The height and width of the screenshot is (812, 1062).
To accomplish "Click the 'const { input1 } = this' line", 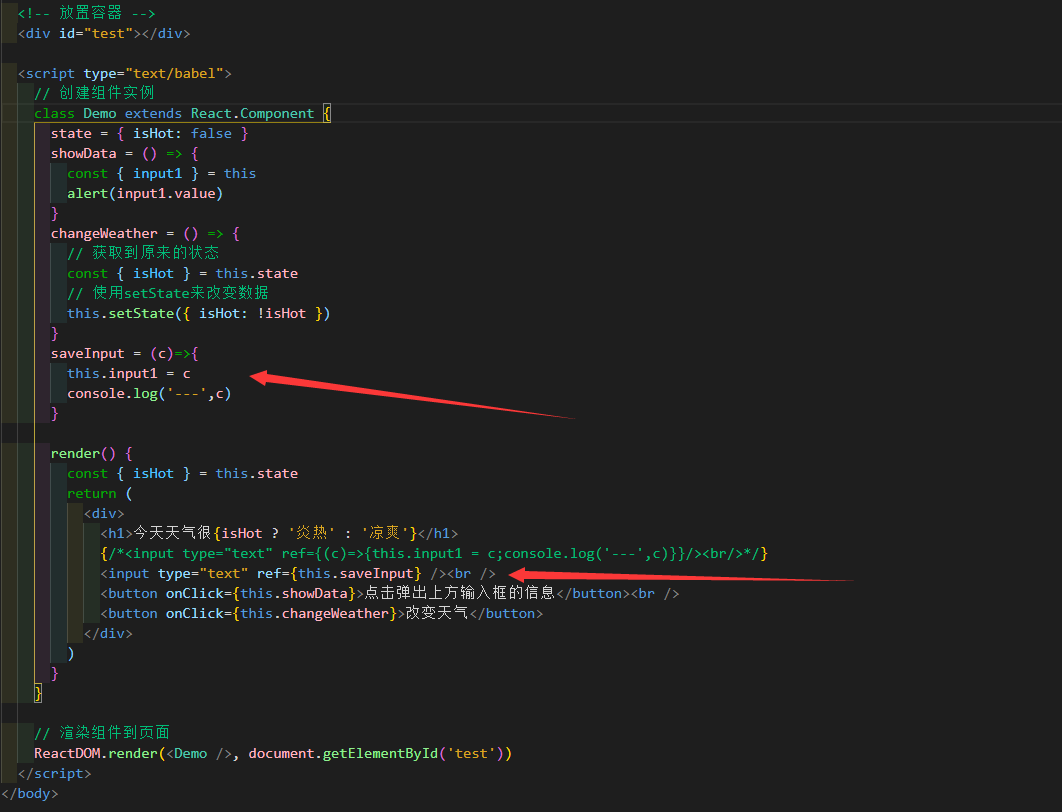I will coord(161,173).
